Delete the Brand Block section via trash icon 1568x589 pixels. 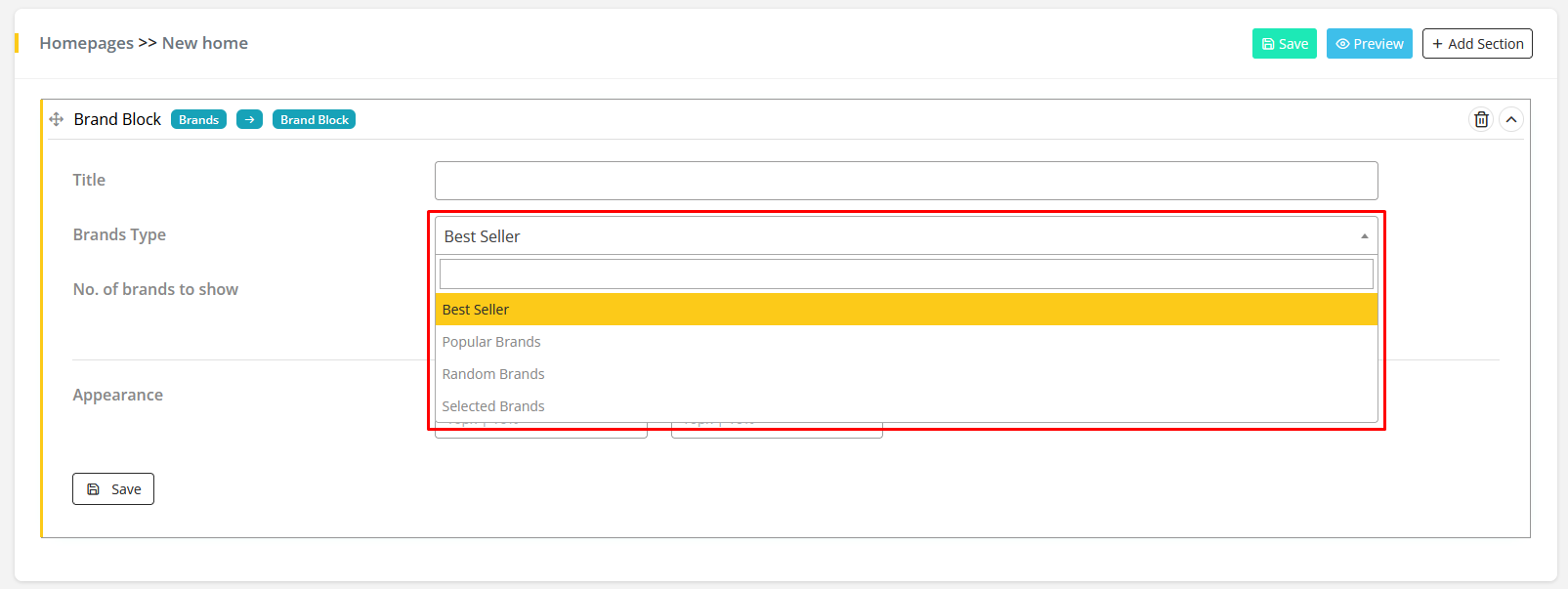pyautogui.click(x=1481, y=119)
